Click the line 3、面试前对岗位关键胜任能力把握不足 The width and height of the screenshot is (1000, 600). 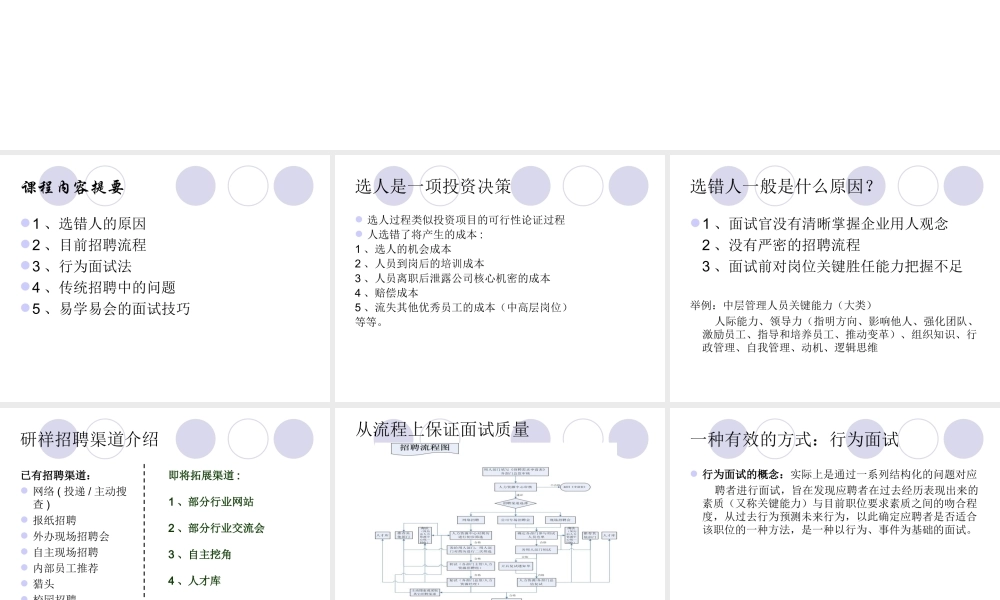[x=832, y=266]
